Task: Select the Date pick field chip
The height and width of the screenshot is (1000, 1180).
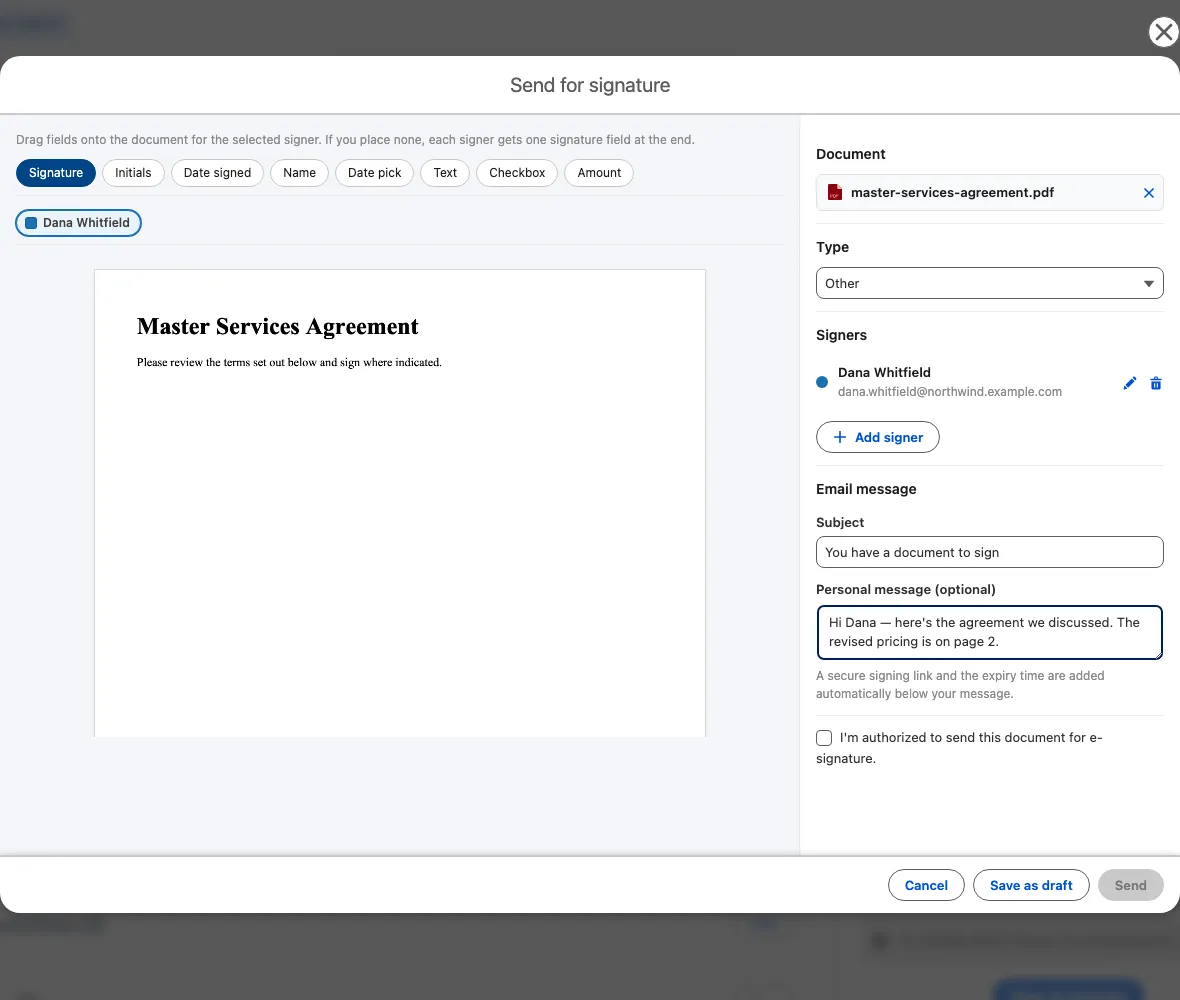Action: point(375,172)
